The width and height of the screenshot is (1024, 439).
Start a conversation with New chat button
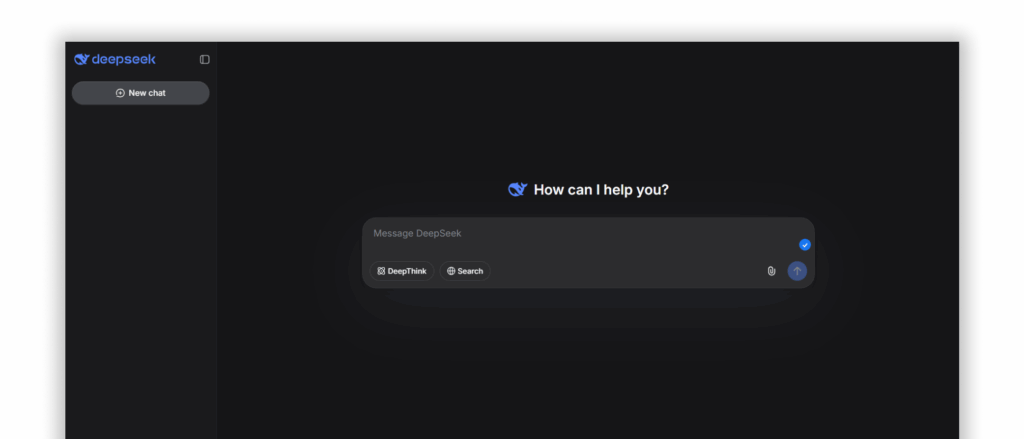pos(140,93)
